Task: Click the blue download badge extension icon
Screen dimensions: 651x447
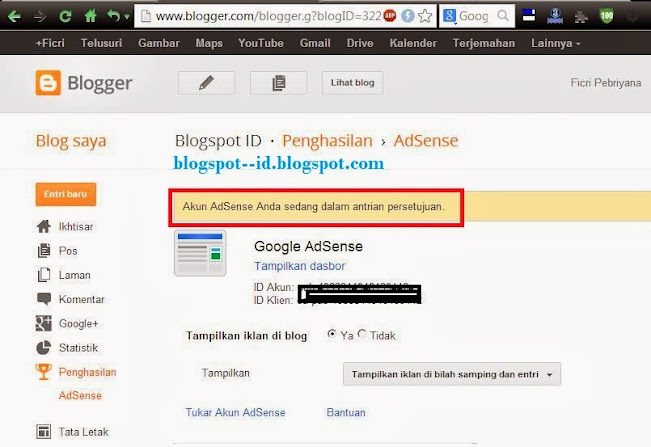Action: point(555,16)
